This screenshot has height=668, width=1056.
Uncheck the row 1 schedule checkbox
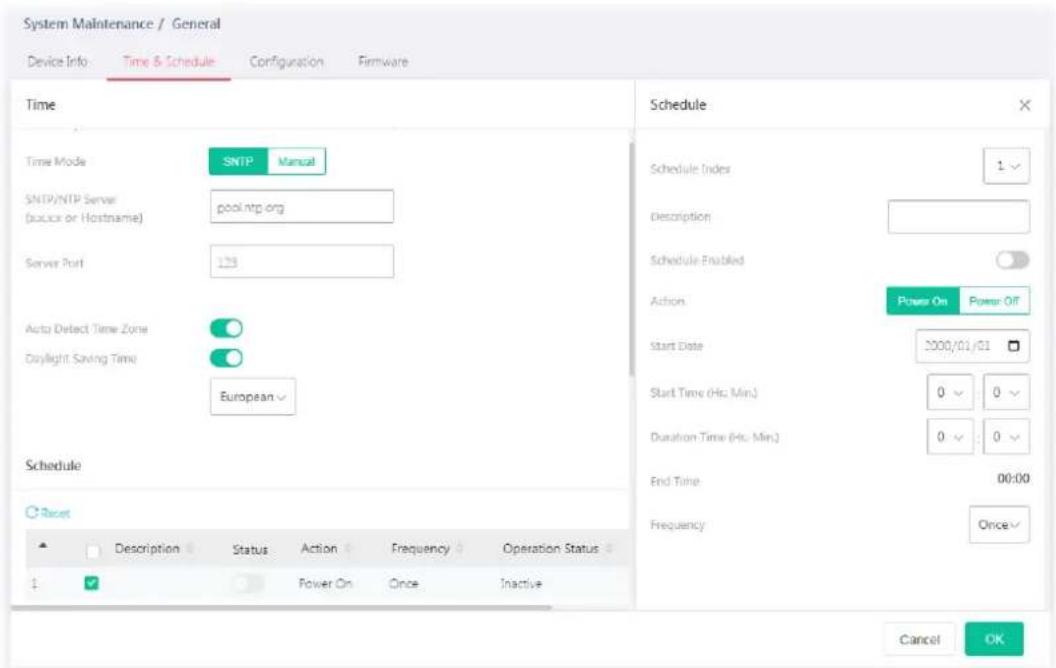92,583
